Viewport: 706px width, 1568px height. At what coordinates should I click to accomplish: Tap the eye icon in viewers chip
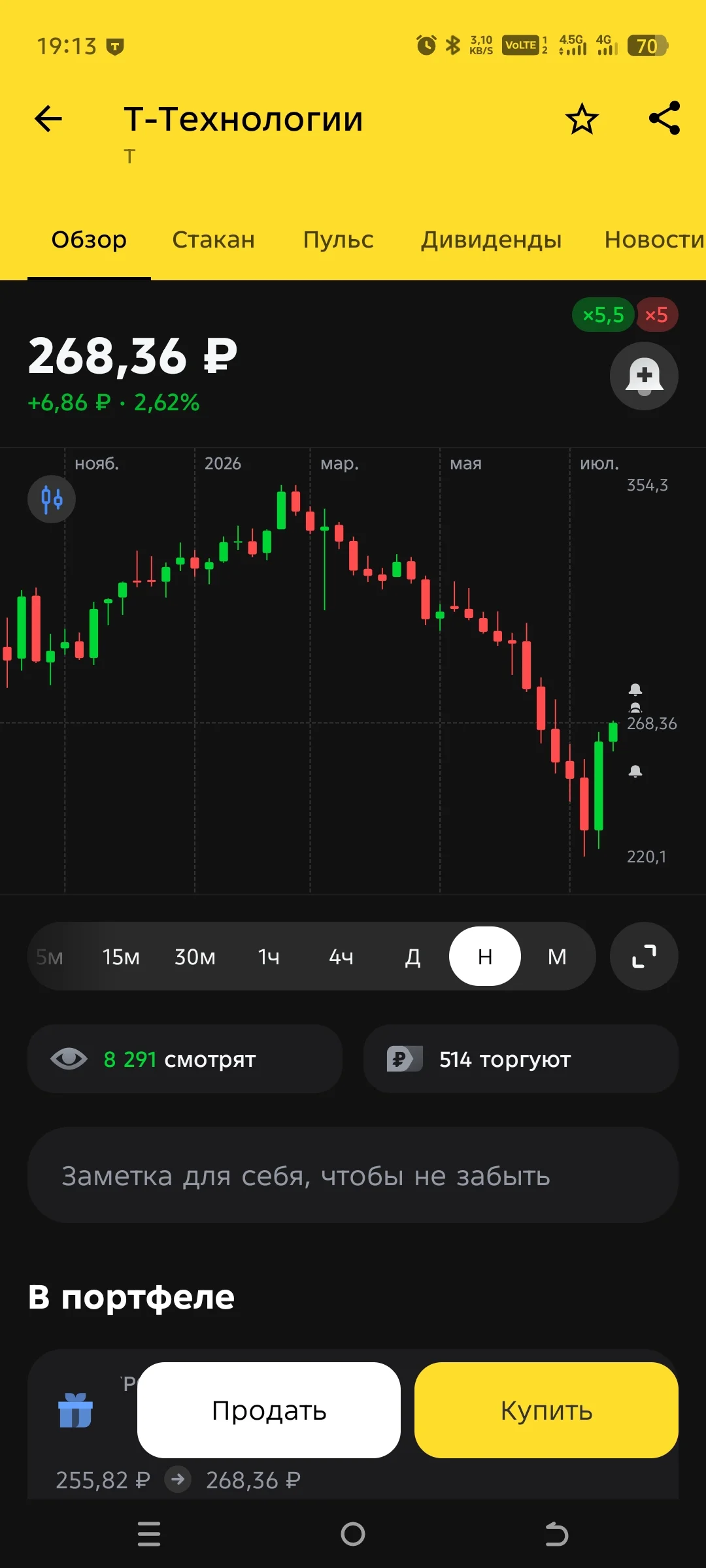point(69,1058)
